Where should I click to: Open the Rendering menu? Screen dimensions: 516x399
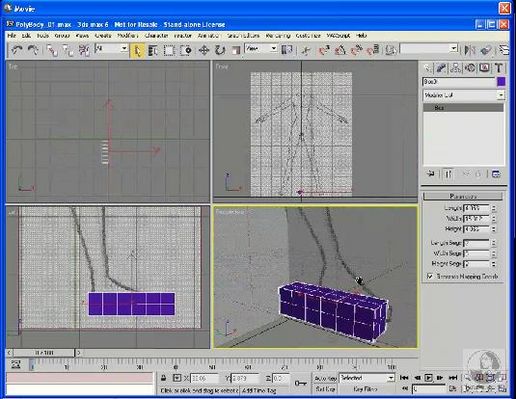point(278,35)
